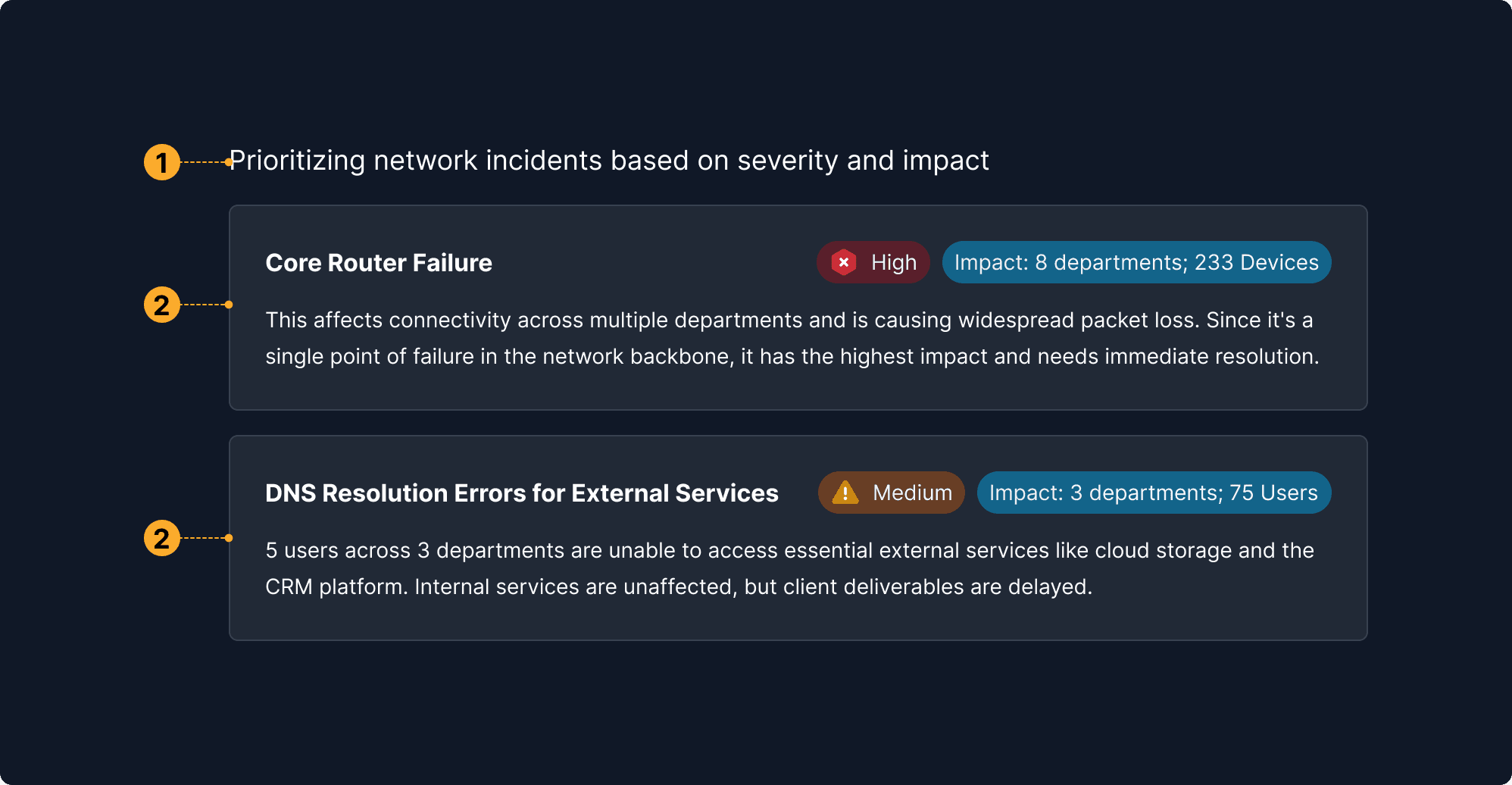Click the callout badge 2 beside DNS card

pos(161,539)
